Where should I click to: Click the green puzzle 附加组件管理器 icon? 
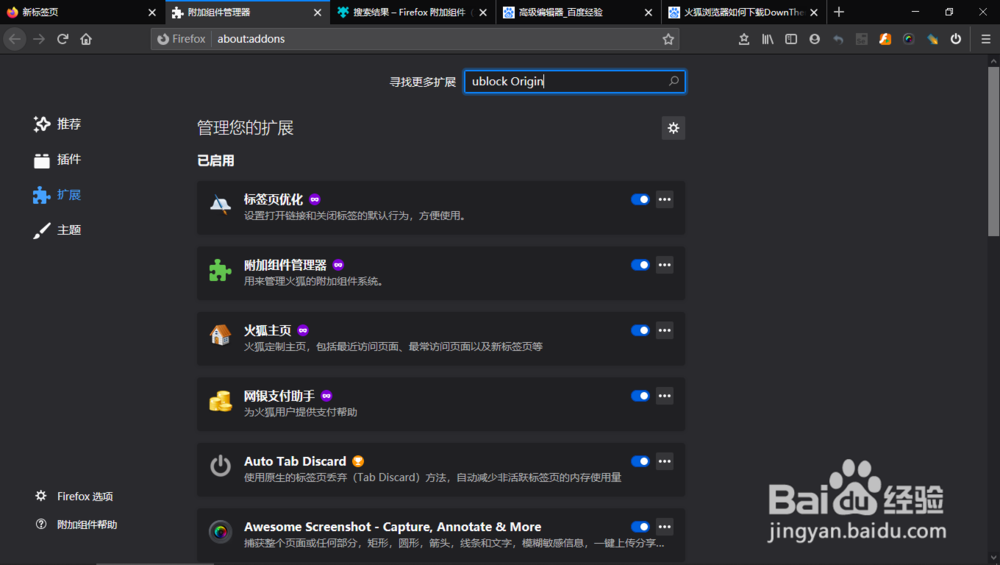220,270
